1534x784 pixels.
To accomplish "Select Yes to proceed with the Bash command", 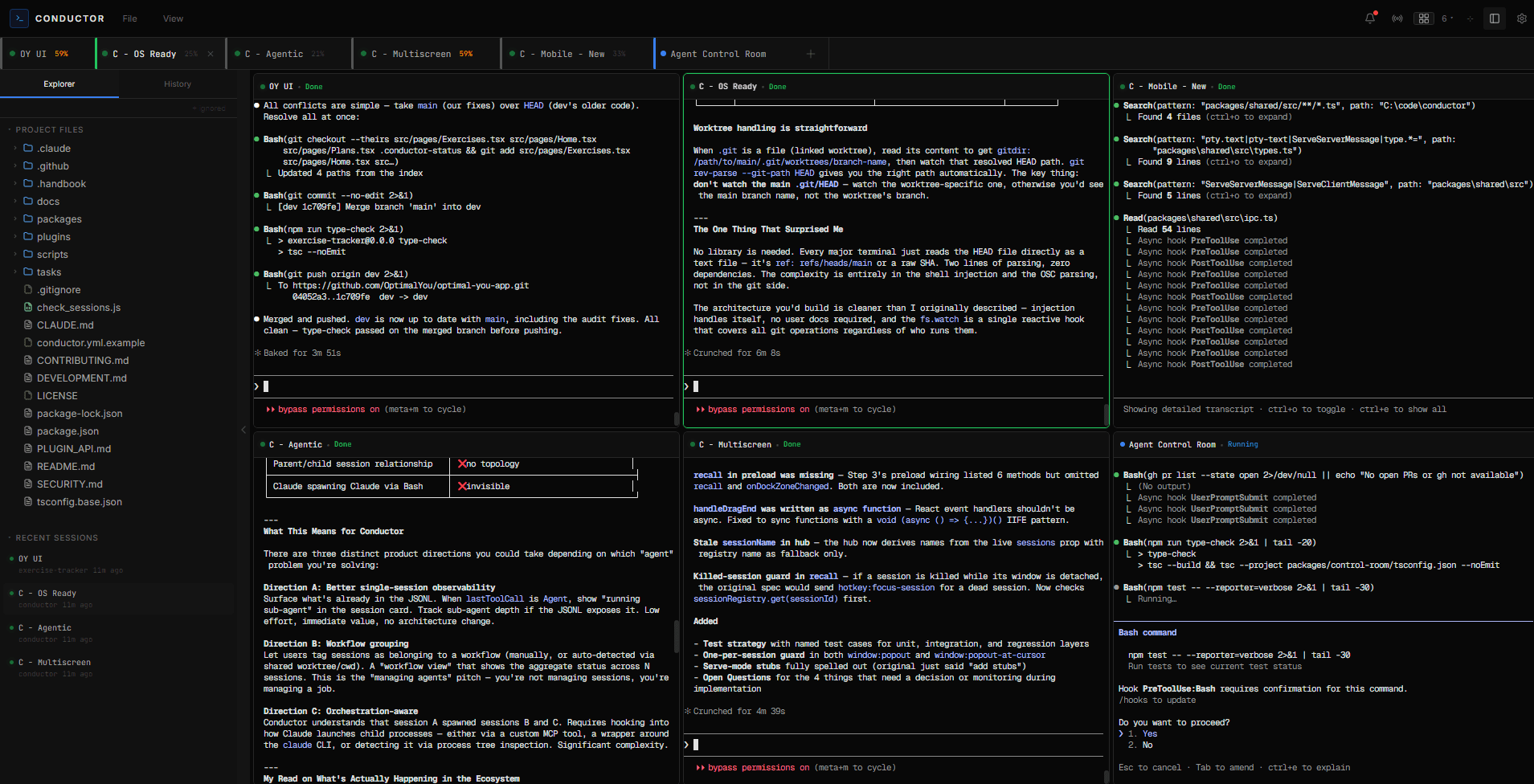I will click(x=1149, y=733).
